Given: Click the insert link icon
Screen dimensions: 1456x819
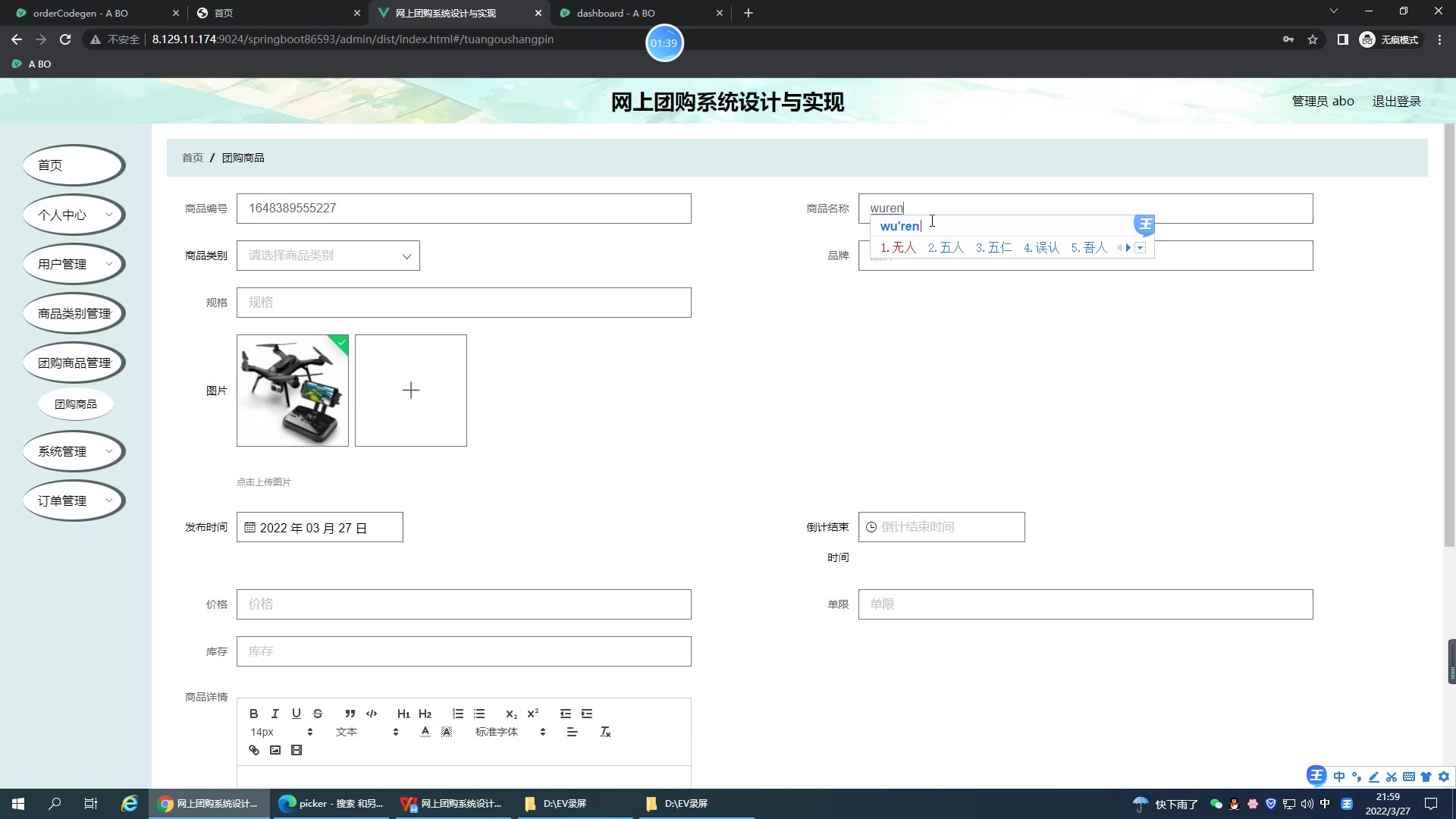Looking at the screenshot, I should pos(254,750).
